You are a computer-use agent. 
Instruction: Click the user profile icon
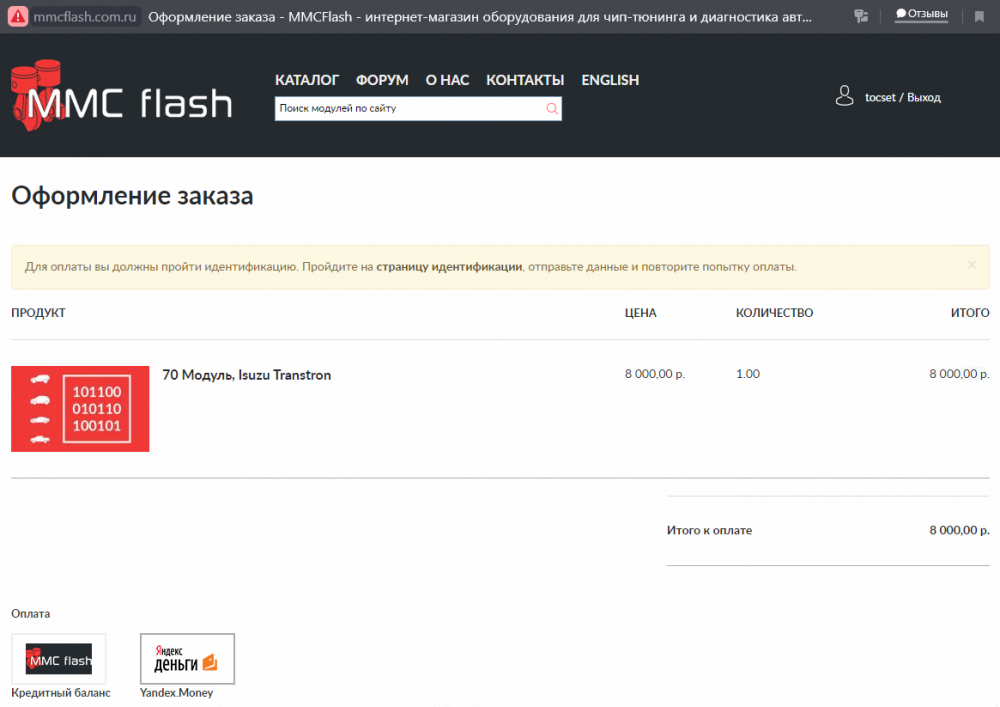[844, 96]
